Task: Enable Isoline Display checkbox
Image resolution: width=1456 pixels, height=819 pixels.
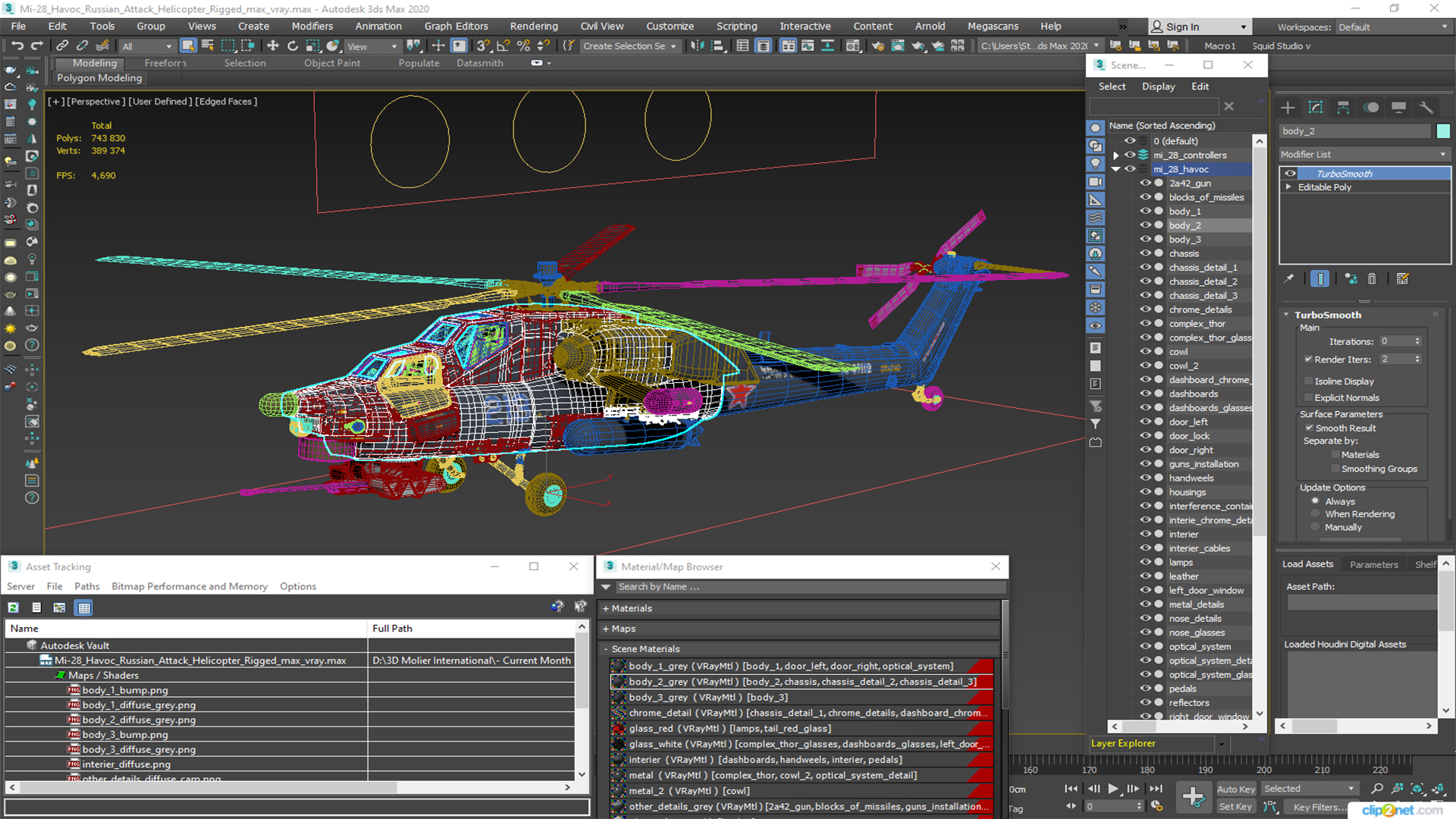Action: [x=1308, y=381]
